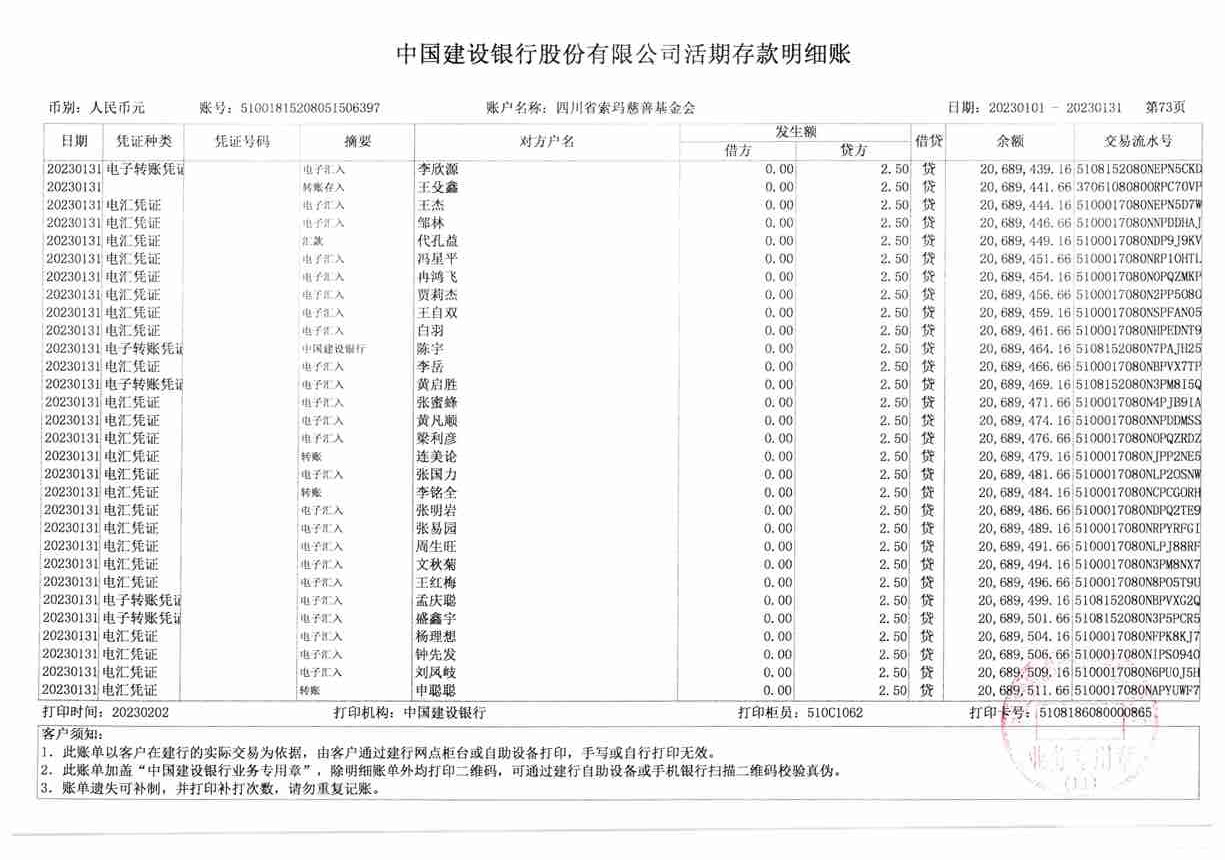
Task: Select counterparty name 张明岩
Action: click(x=437, y=511)
